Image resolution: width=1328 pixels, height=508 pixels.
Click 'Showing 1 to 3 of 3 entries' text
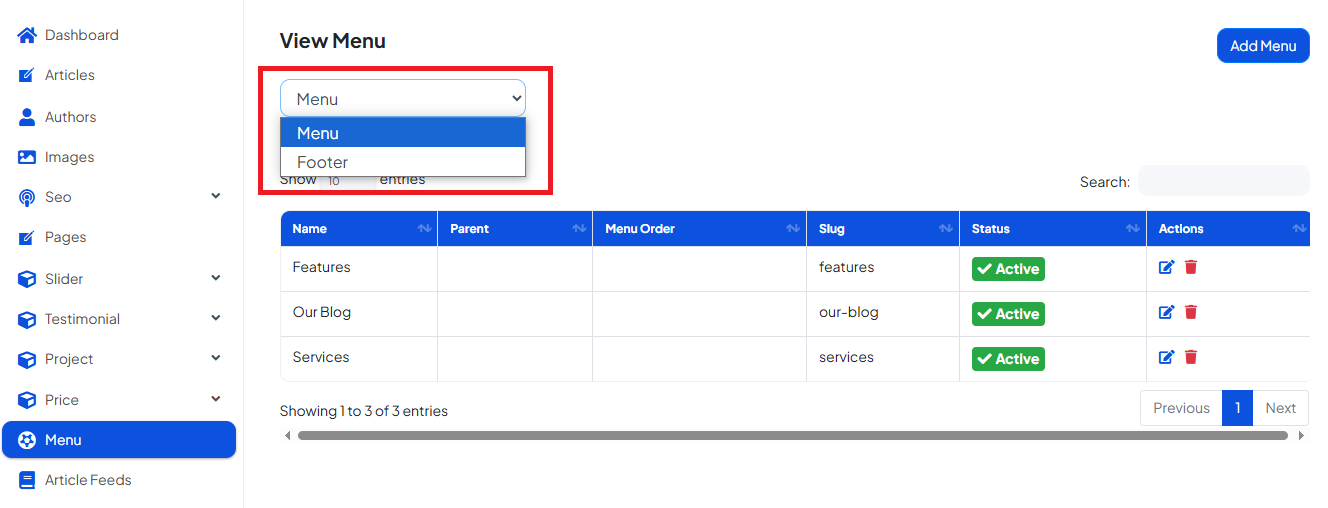364,411
